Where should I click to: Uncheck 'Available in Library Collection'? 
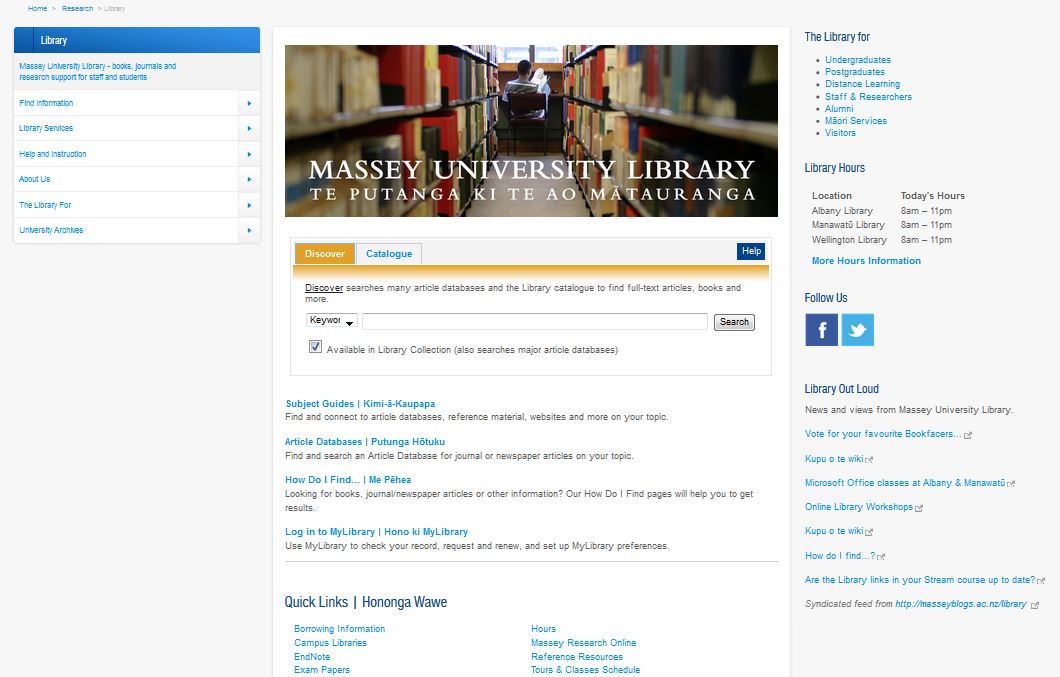(x=315, y=347)
